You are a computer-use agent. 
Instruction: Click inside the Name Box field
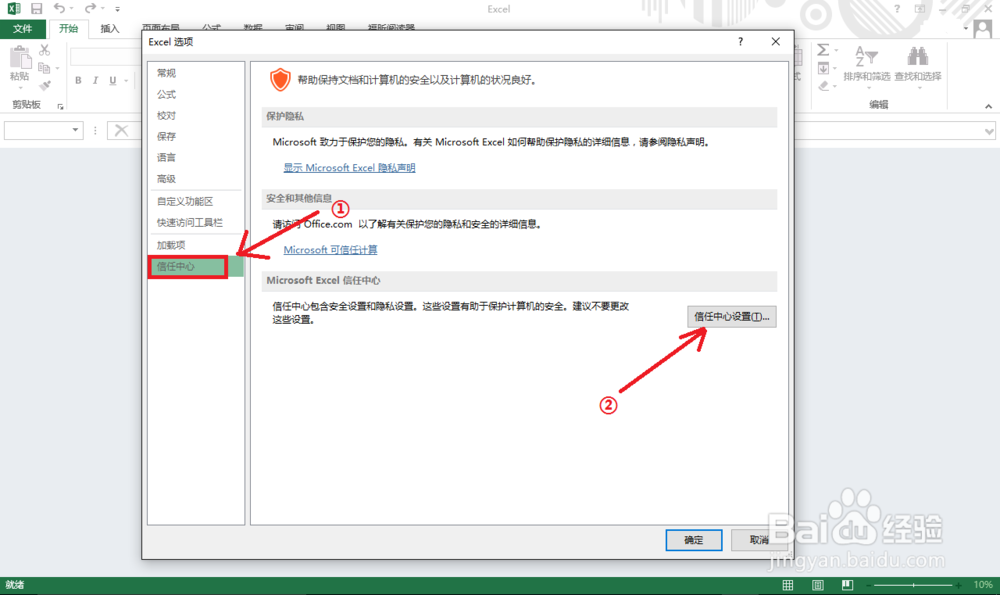(36, 130)
